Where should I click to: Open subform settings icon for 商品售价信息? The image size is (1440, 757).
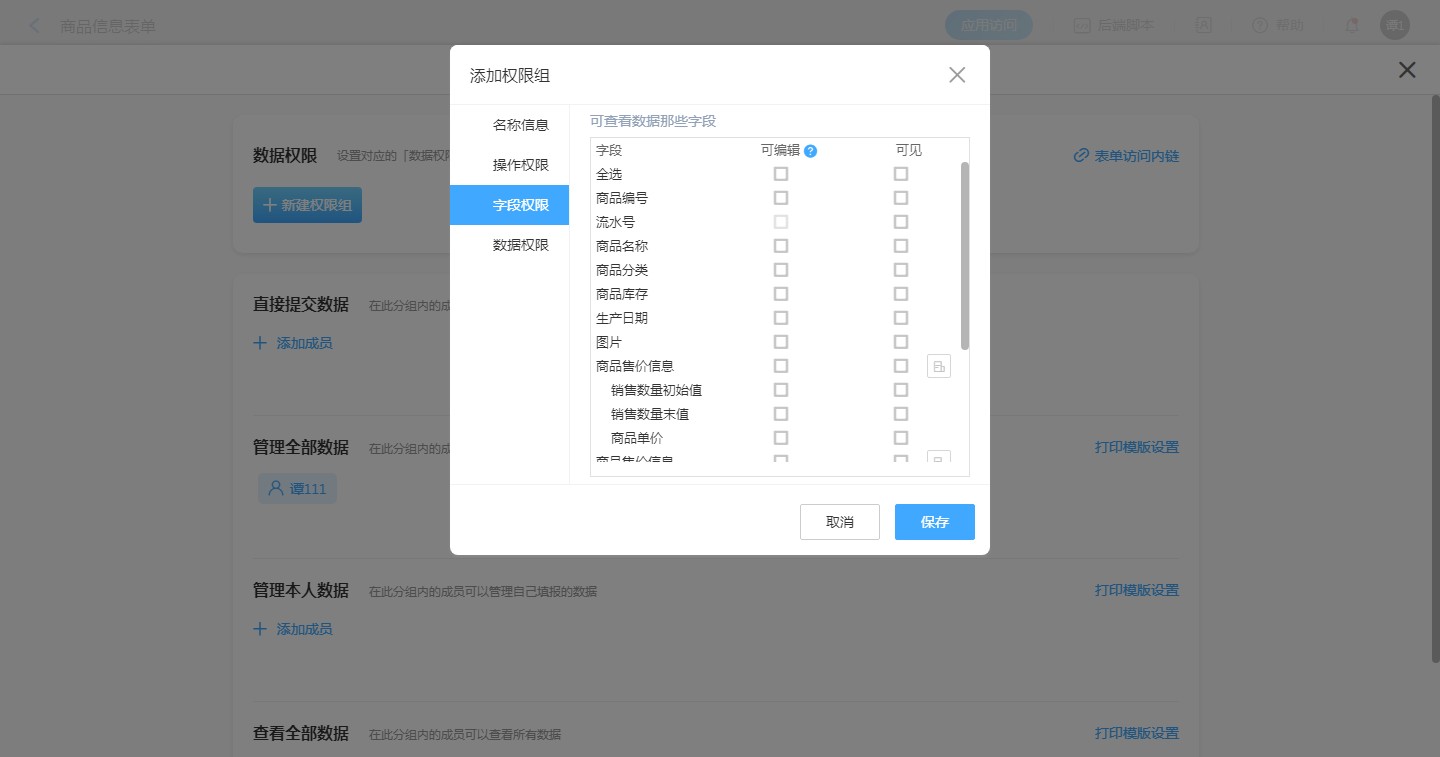click(x=938, y=366)
